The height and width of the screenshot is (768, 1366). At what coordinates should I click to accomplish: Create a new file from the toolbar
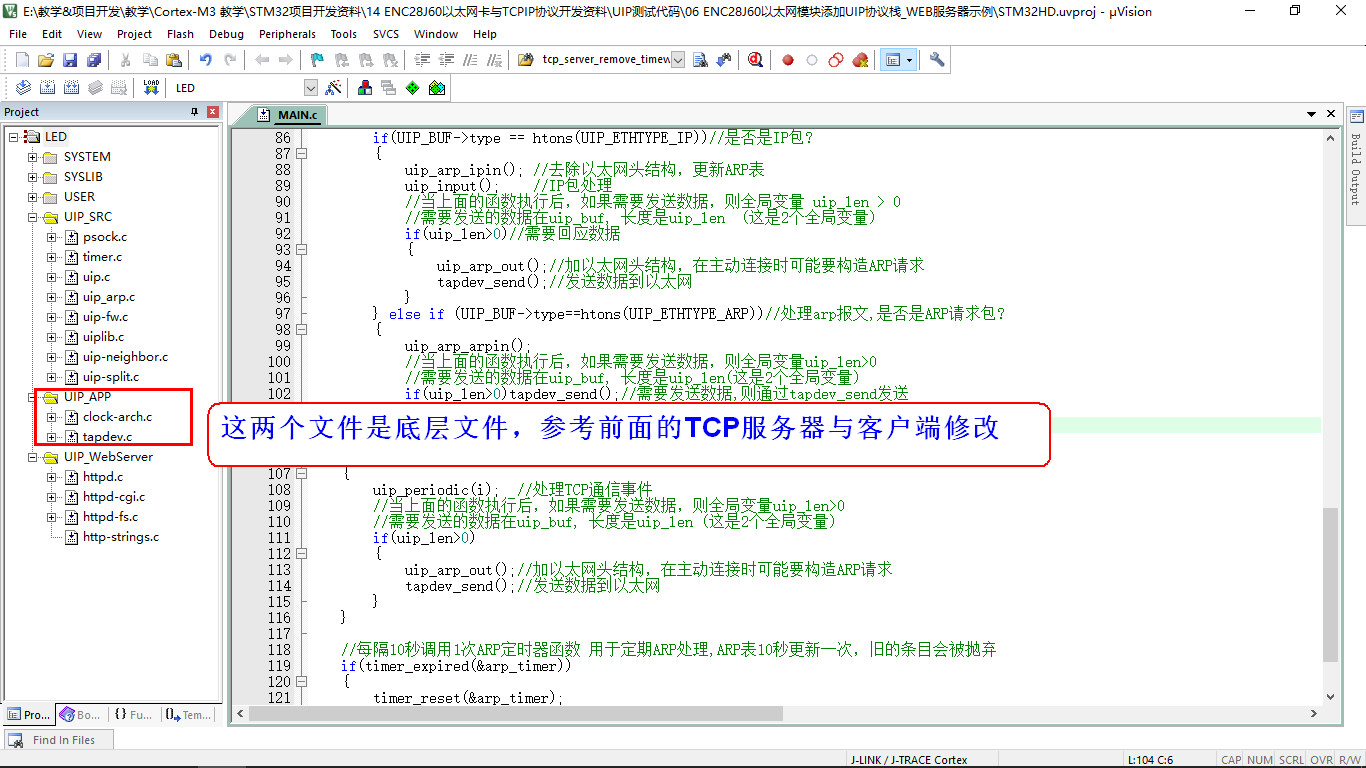coord(22,60)
